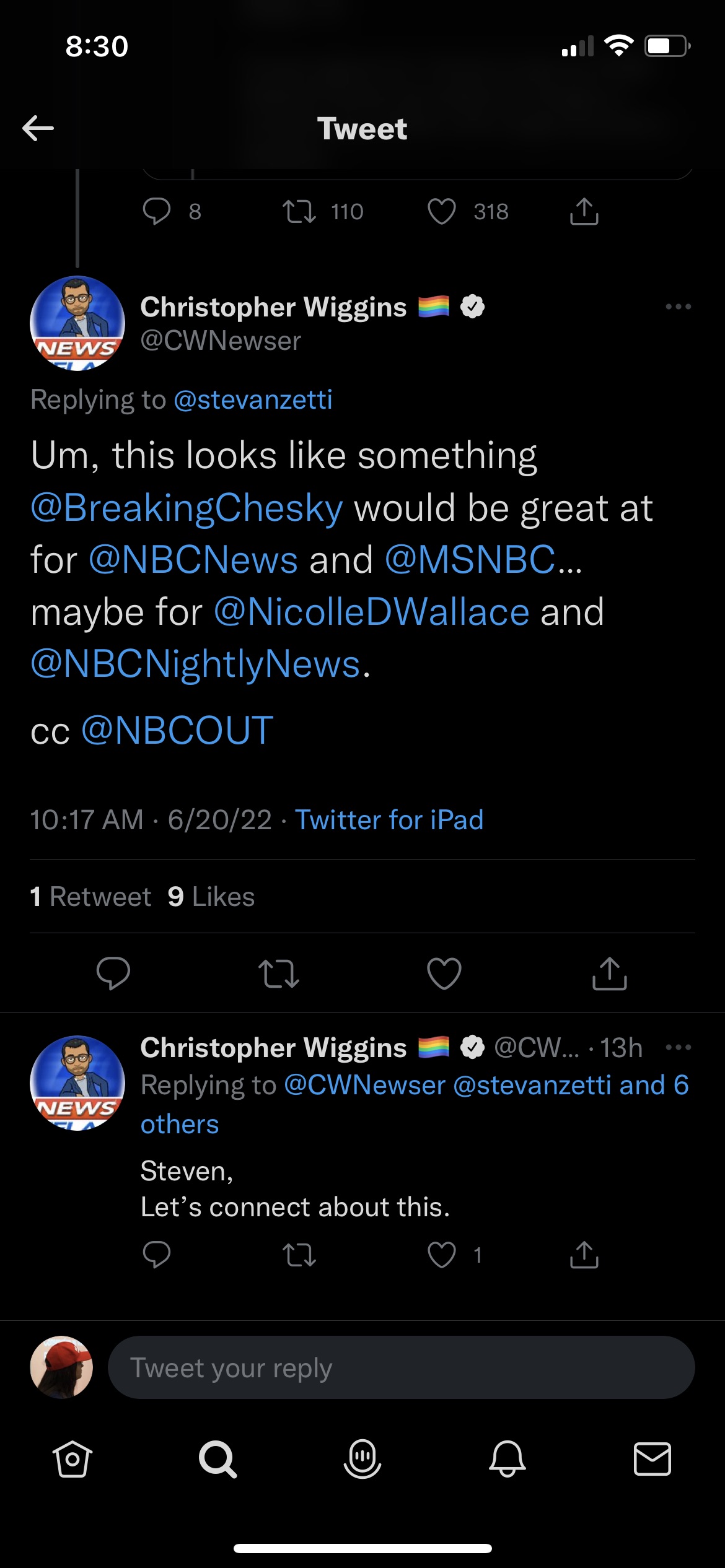Open the Twitter for iPad link
This screenshot has height=1568, width=725.
point(389,820)
